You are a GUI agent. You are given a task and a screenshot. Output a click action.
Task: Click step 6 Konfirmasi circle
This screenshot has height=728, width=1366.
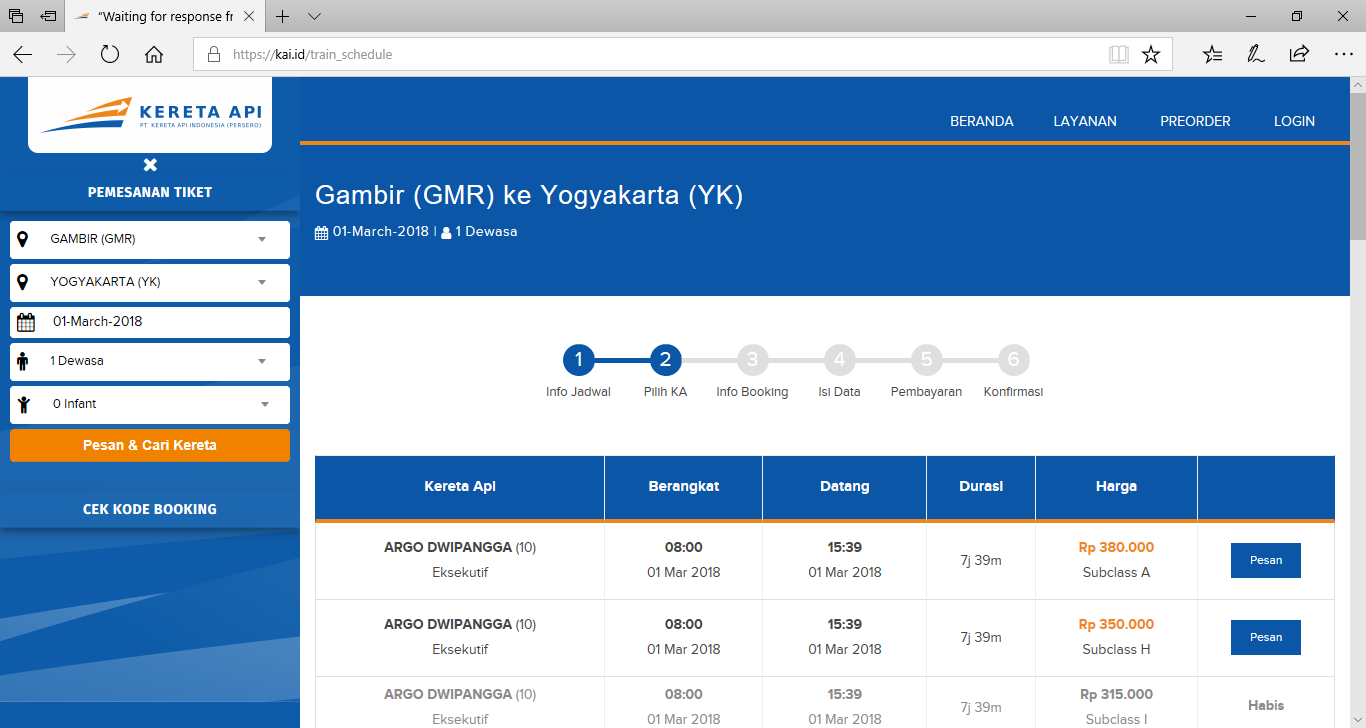(1013, 360)
